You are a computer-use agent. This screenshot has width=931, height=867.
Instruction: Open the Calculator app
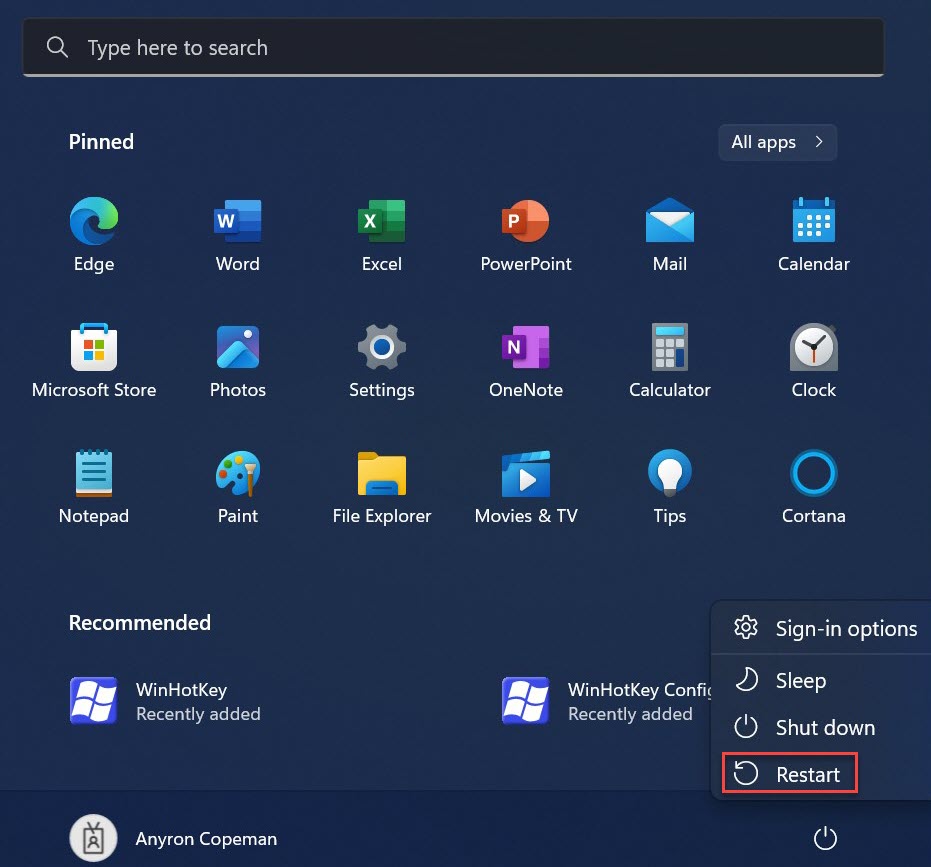[670, 360]
